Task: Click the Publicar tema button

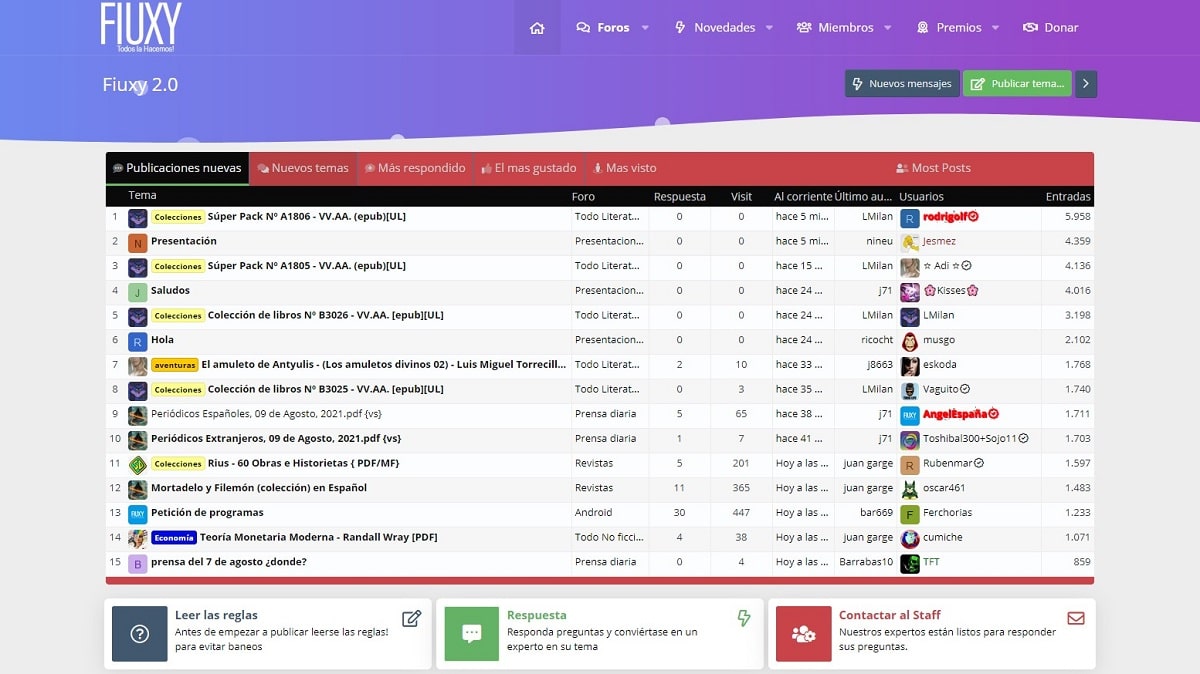Action: (1017, 84)
